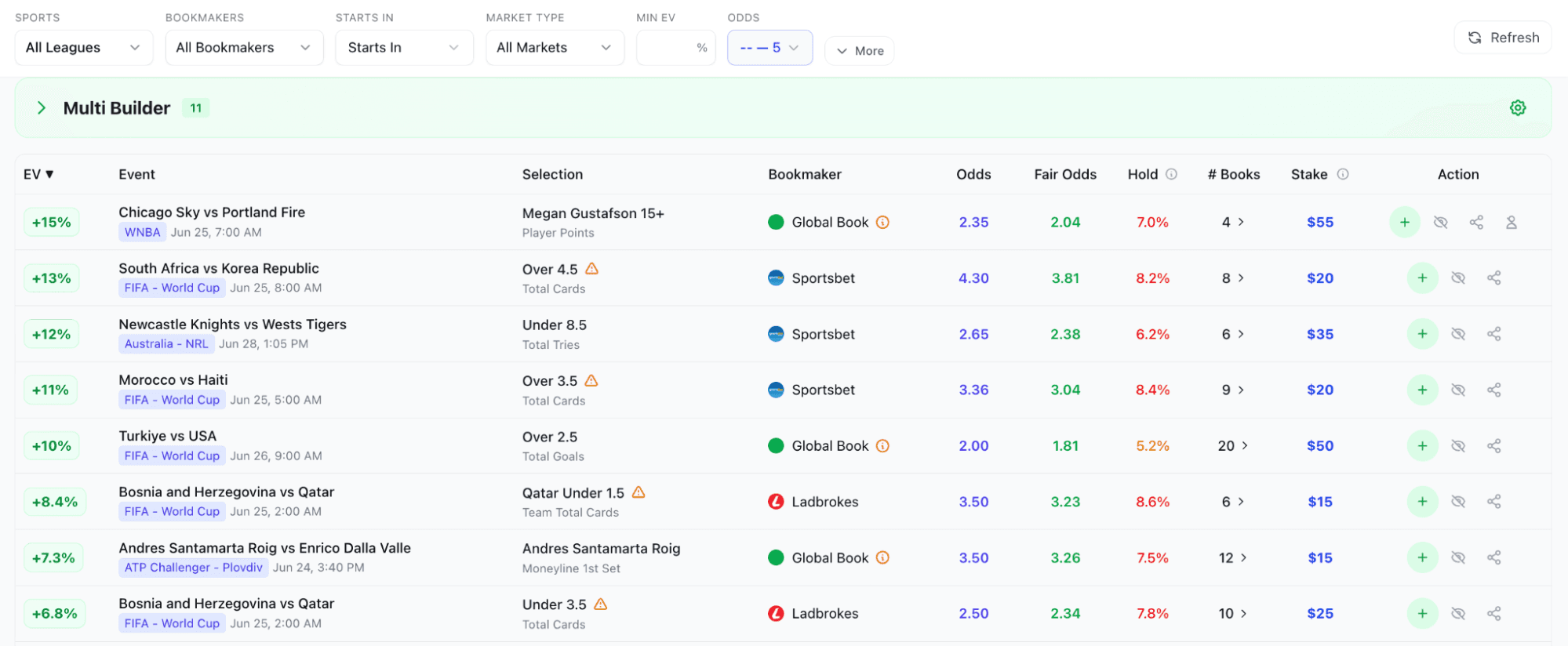Click info icon beside Stake header
The width and height of the screenshot is (1568, 646).
pyautogui.click(x=1342, y=174)
